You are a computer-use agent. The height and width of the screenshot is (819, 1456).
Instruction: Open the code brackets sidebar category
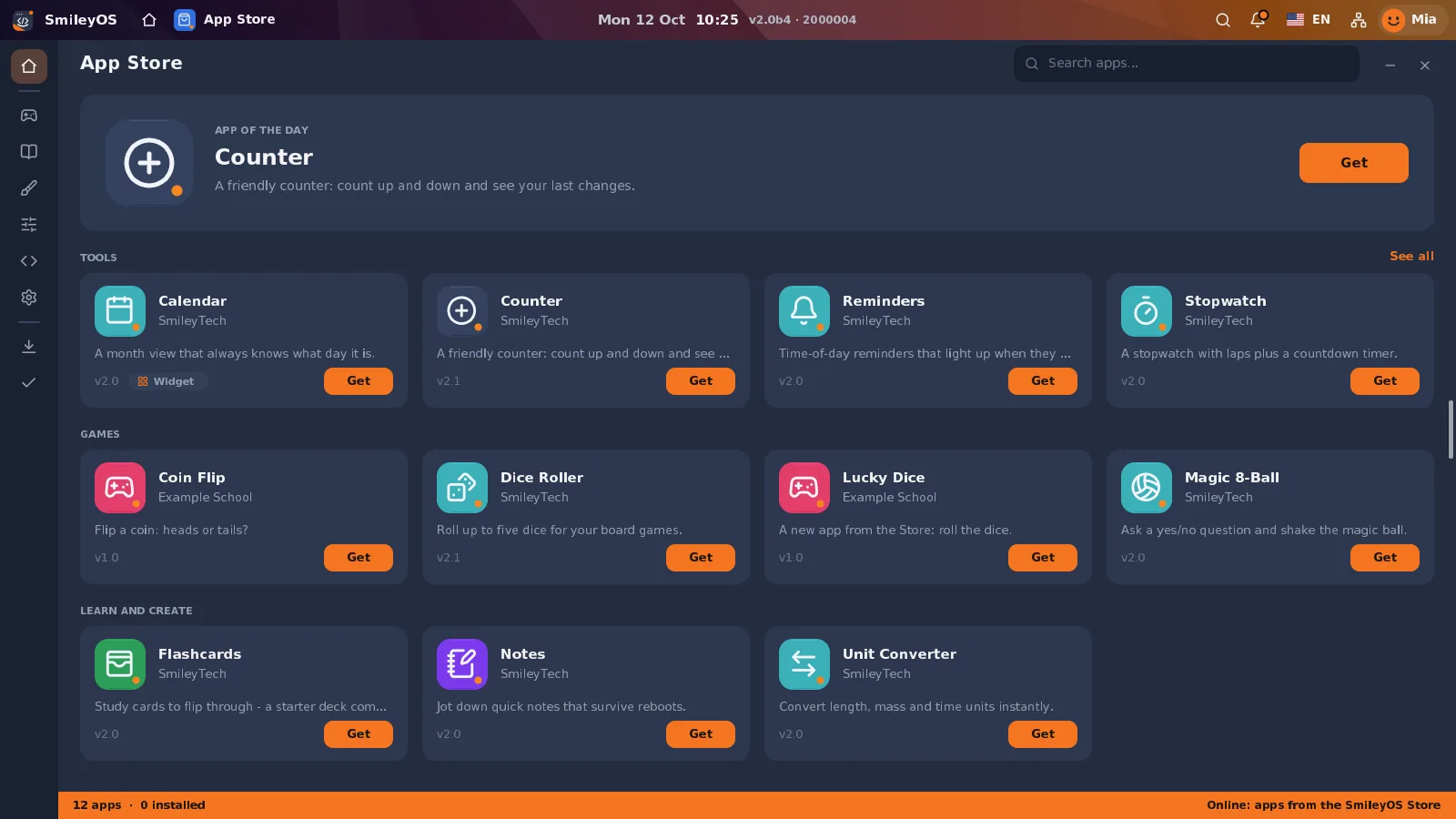pyautogui.click(x=29, y=261)
